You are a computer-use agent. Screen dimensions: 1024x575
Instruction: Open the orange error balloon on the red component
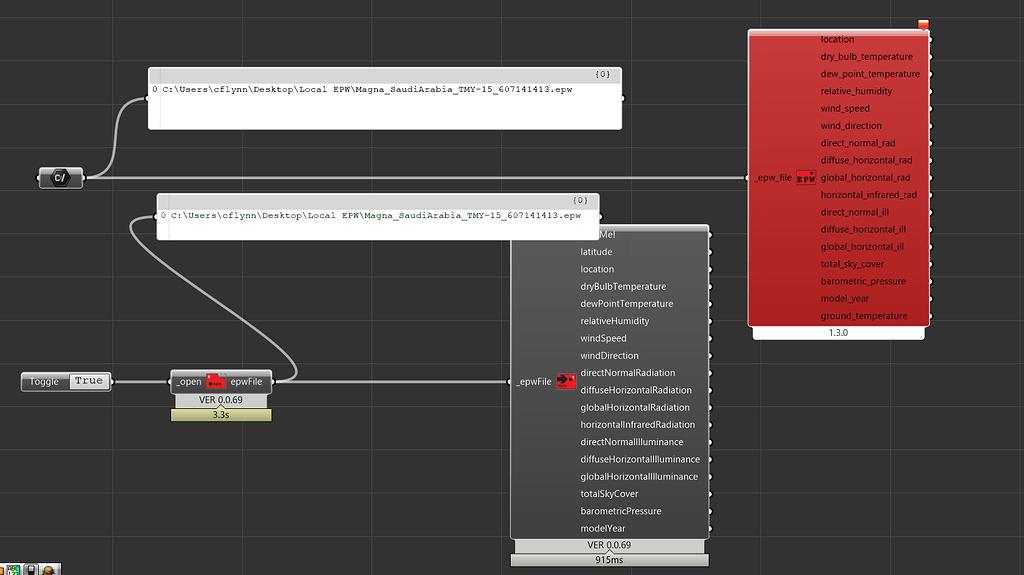click(x=923, y=25)
